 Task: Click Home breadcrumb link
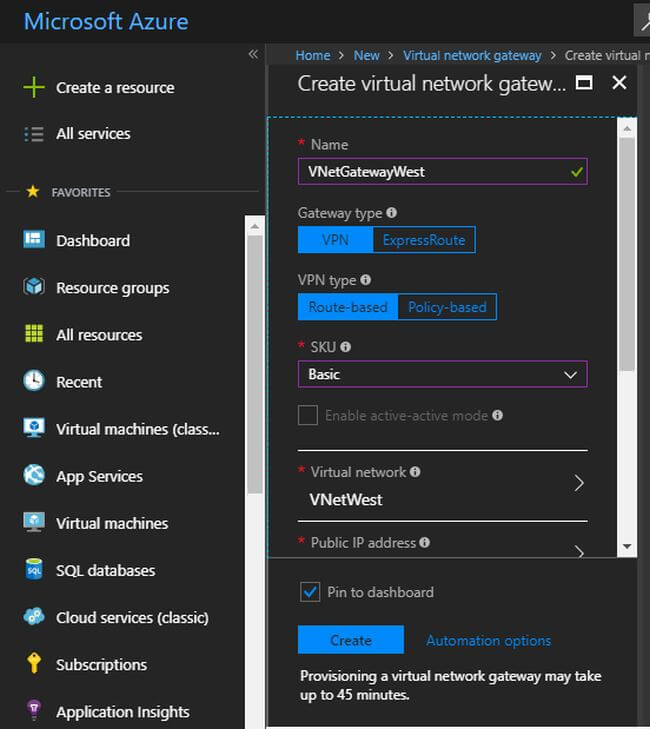click(x=313, y=55)
